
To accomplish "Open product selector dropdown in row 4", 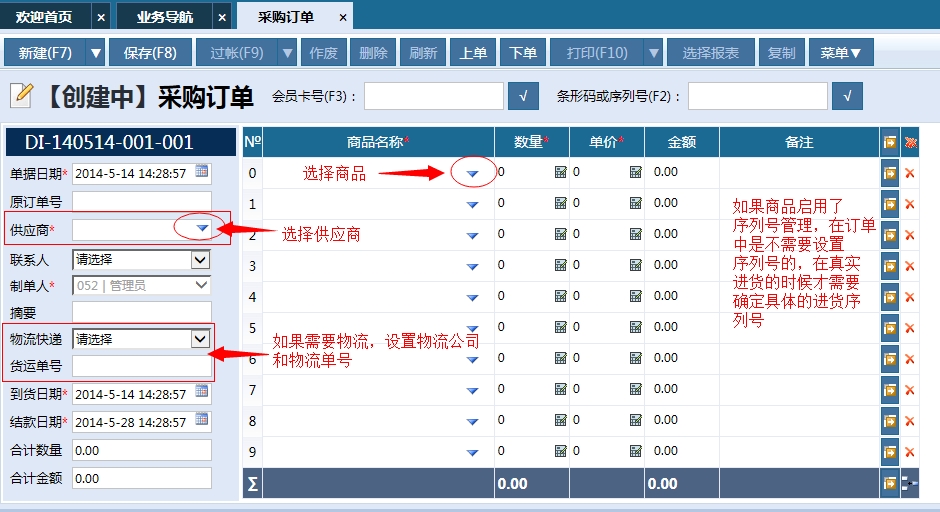I will pos(472,298).
